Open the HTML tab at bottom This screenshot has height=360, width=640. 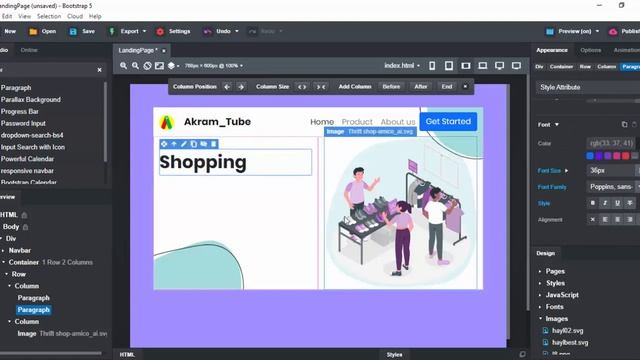click(127, 355)
